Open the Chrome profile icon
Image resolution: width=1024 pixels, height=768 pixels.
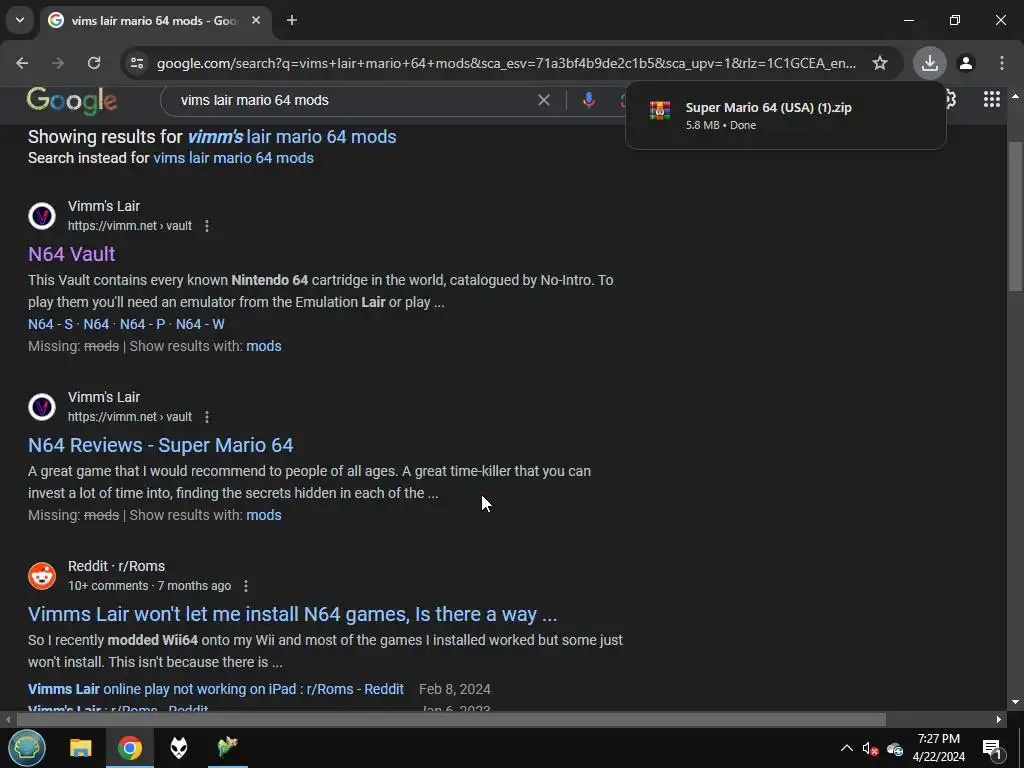[x=966, y=63]
